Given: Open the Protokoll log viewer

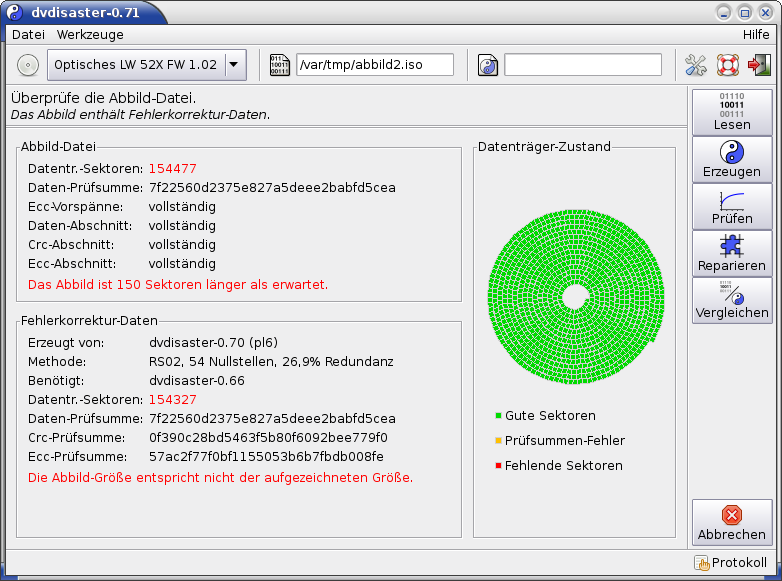Looking at the screenshot, I should (x=731, y=563).
